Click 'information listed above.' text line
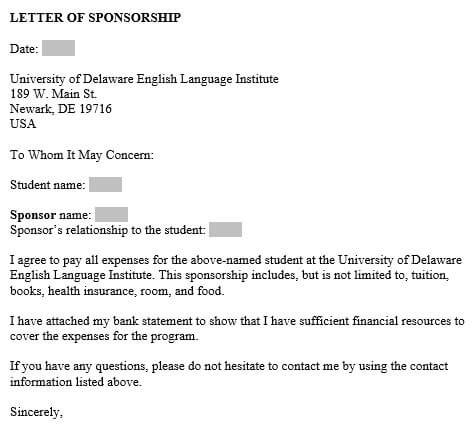Image resolution: width=475 pixels, height=433 pixels. click(76, 382)
